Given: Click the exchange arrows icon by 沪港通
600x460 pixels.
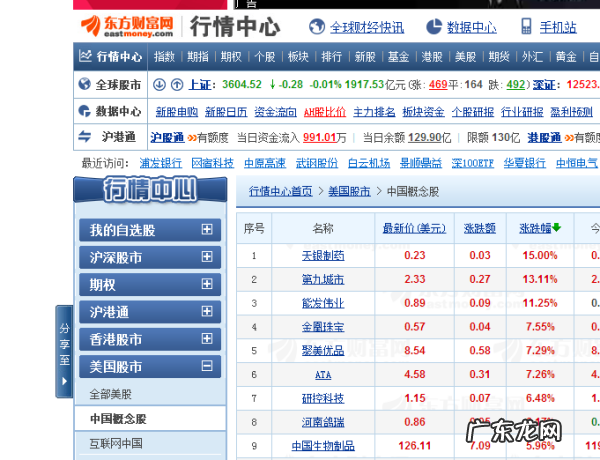Looking at the screenshot, I should 85,136.
